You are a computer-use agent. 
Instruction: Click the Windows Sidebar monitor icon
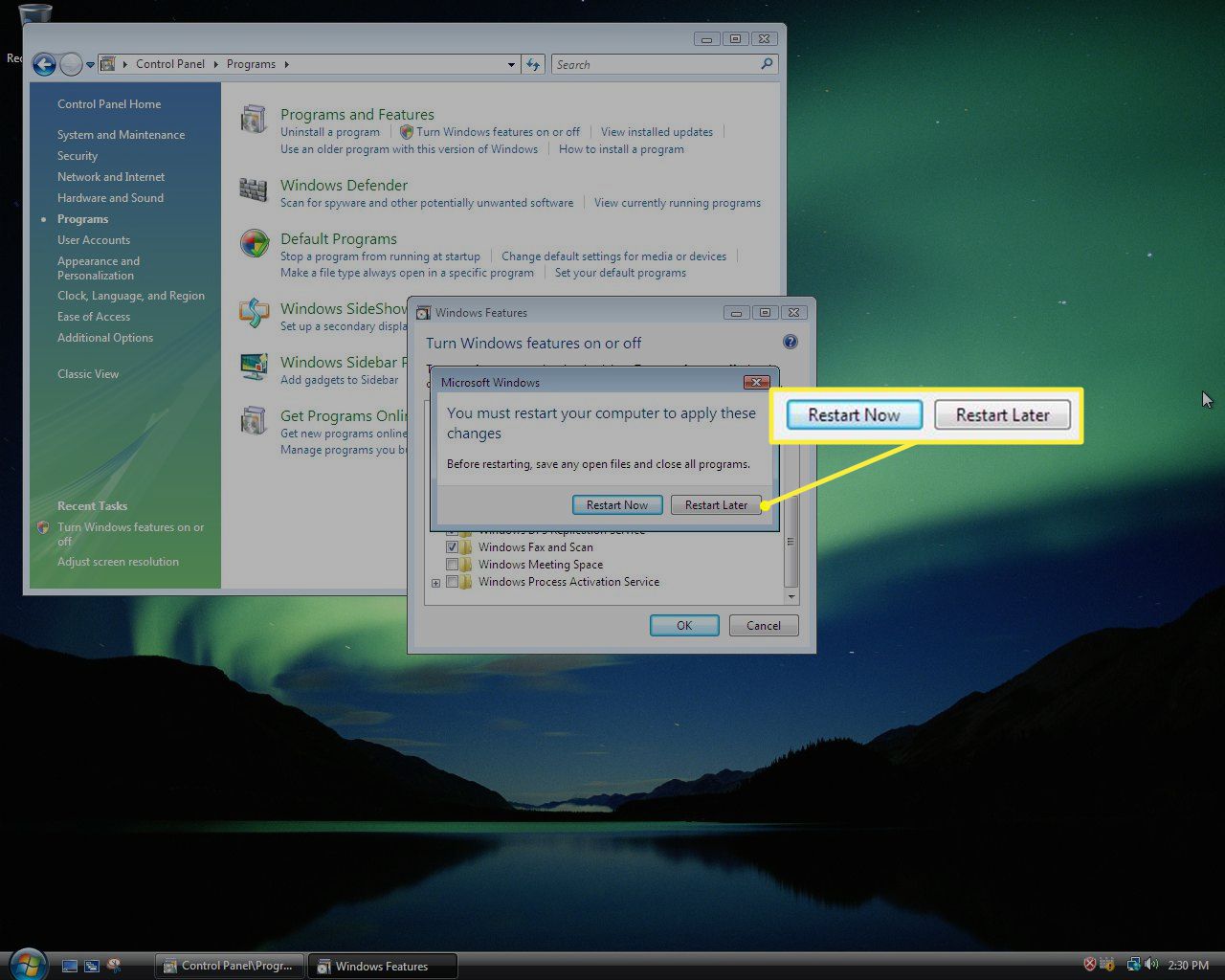[254, 366]
